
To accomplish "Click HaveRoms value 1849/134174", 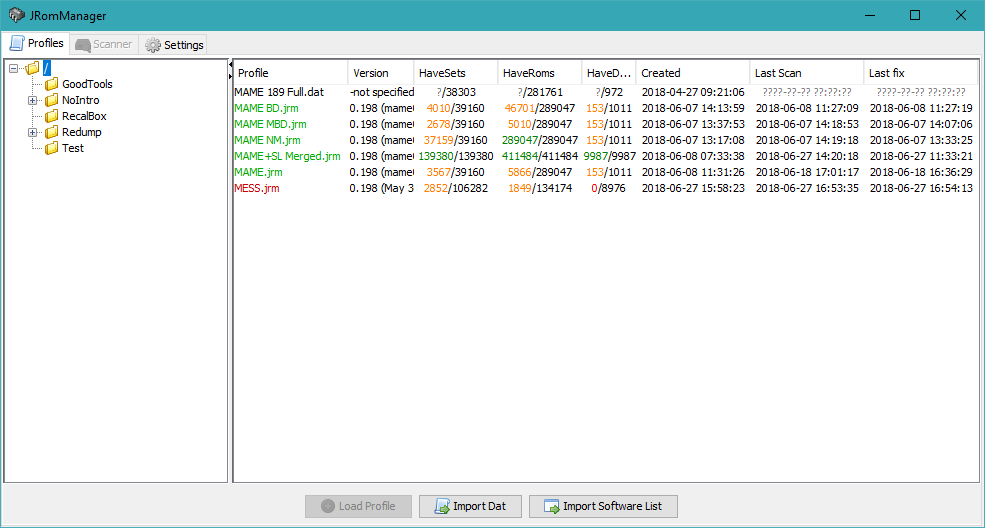I will pos(540,188).
